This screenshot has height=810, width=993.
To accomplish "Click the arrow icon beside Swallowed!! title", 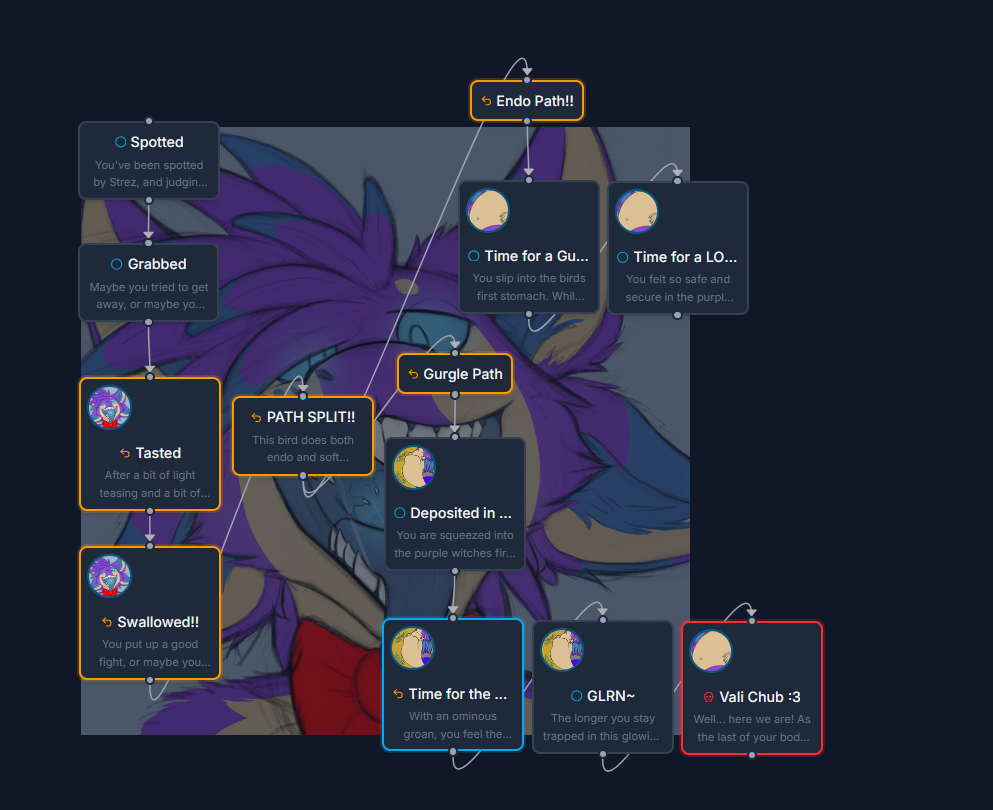I will (x=107, y=622).
